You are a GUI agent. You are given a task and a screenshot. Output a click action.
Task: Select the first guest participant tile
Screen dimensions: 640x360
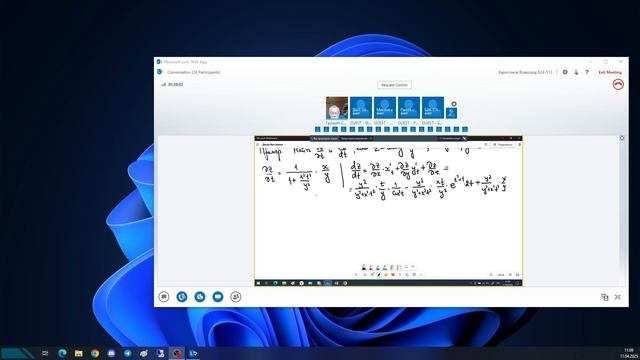tap(361, 108)
